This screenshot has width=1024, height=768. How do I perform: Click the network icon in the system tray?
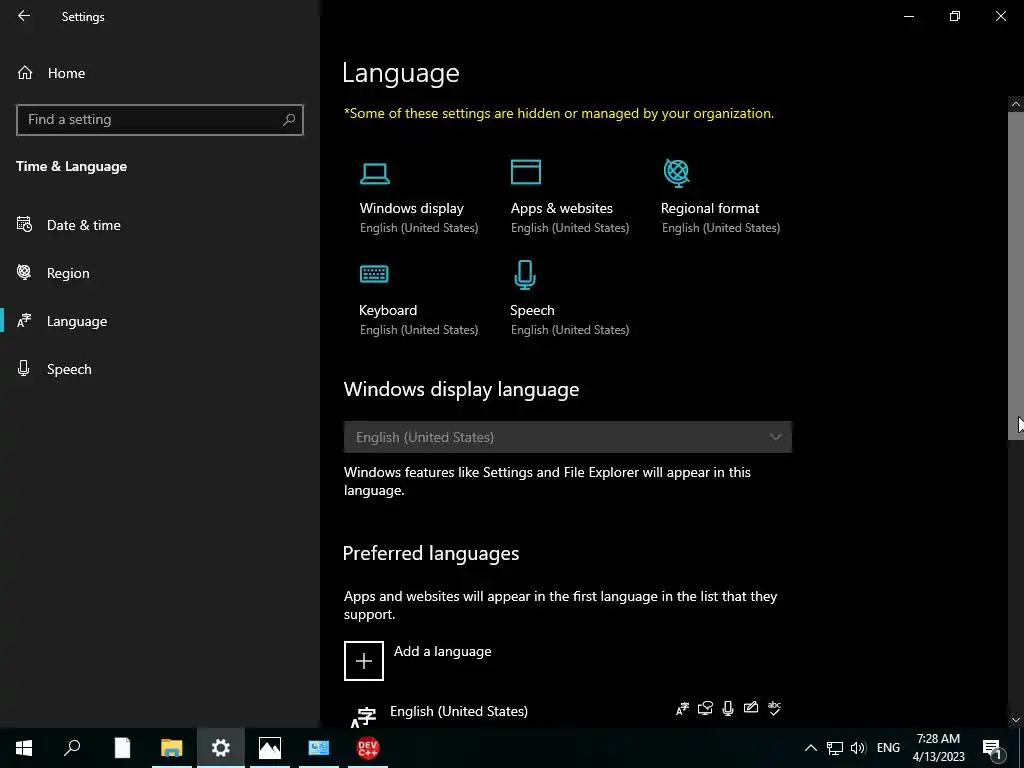tap(835, 748)
